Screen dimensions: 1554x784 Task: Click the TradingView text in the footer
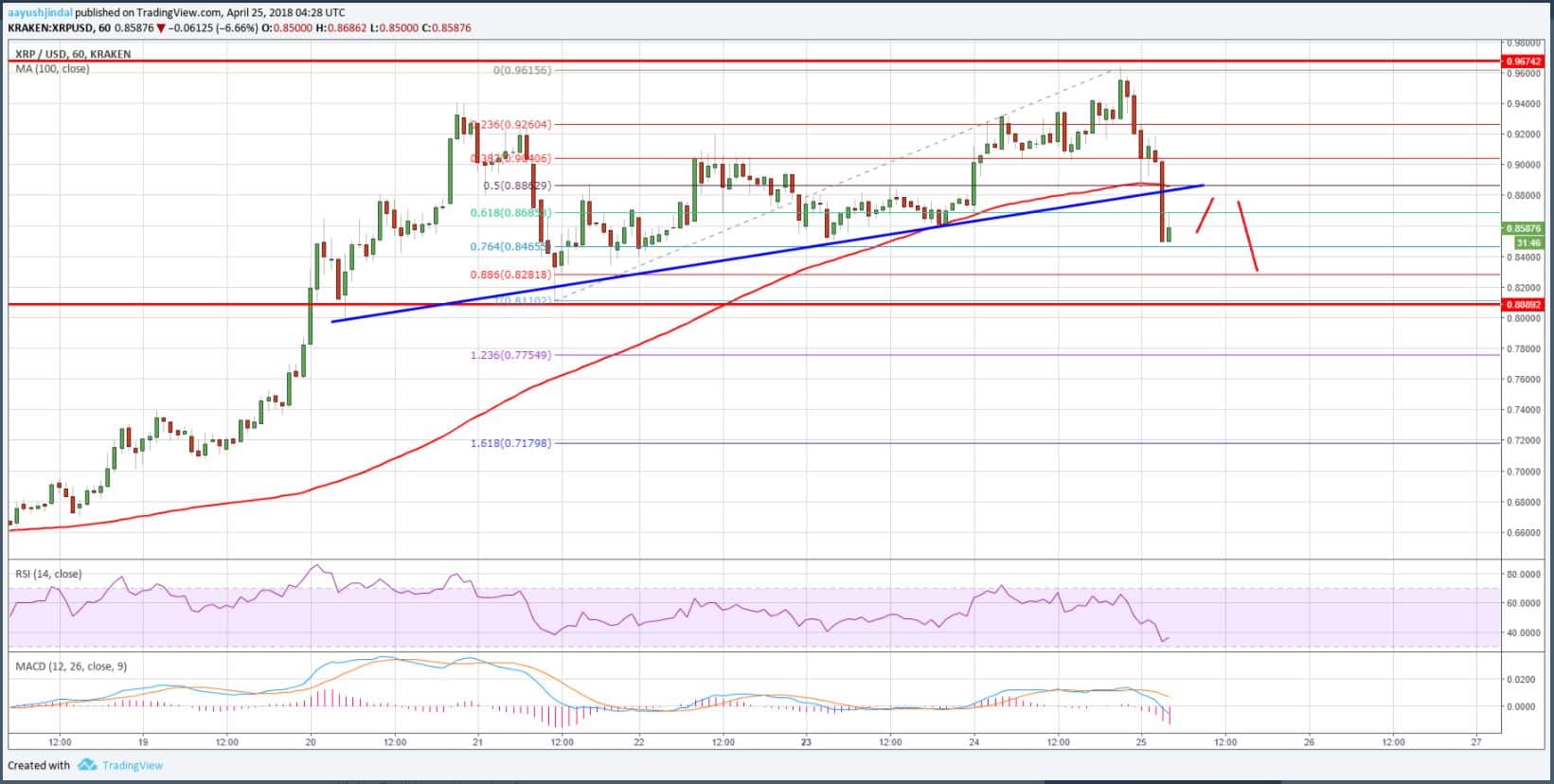tap(133, 765)
